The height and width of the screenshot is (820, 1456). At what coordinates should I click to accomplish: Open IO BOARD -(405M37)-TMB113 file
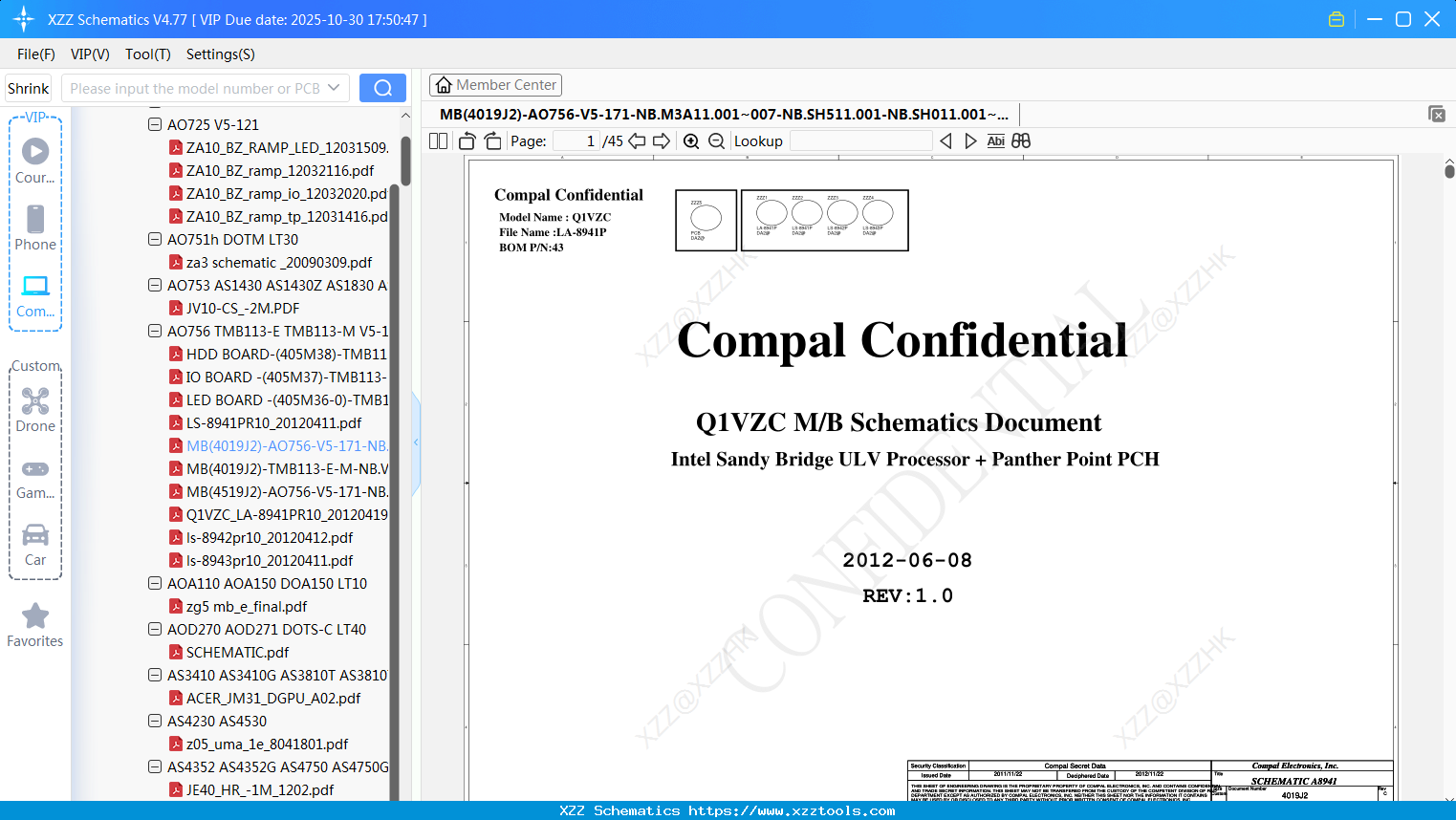(x=287, y=377)
